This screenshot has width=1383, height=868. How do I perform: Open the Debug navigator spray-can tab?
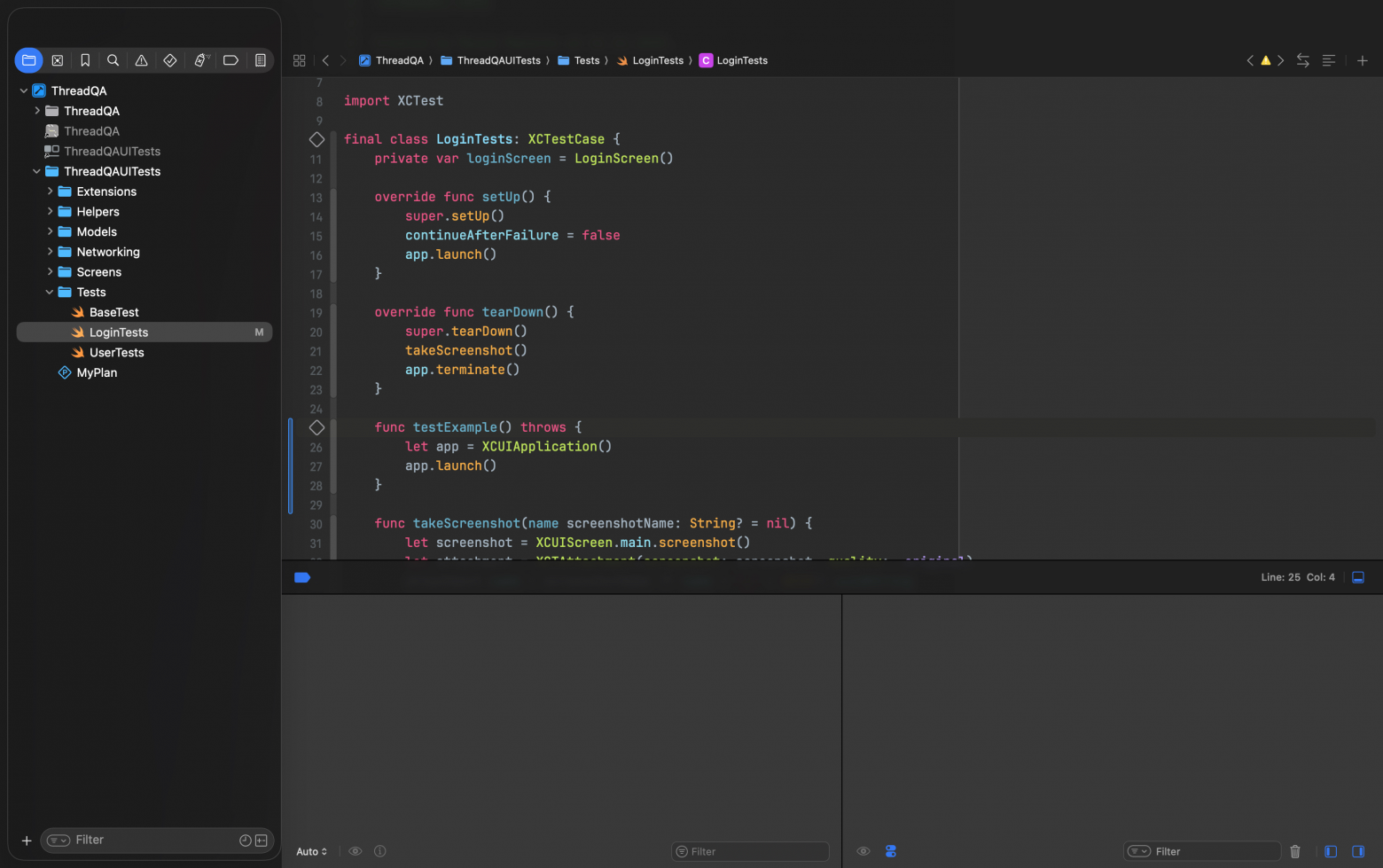tap(200, 60)
